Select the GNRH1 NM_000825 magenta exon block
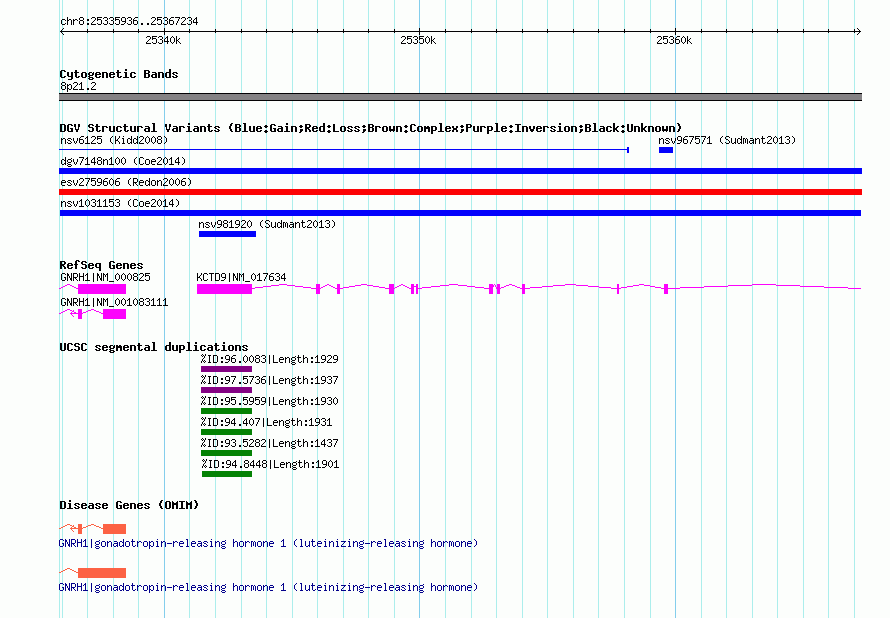The image size is (890, 618). coord(102,289)
